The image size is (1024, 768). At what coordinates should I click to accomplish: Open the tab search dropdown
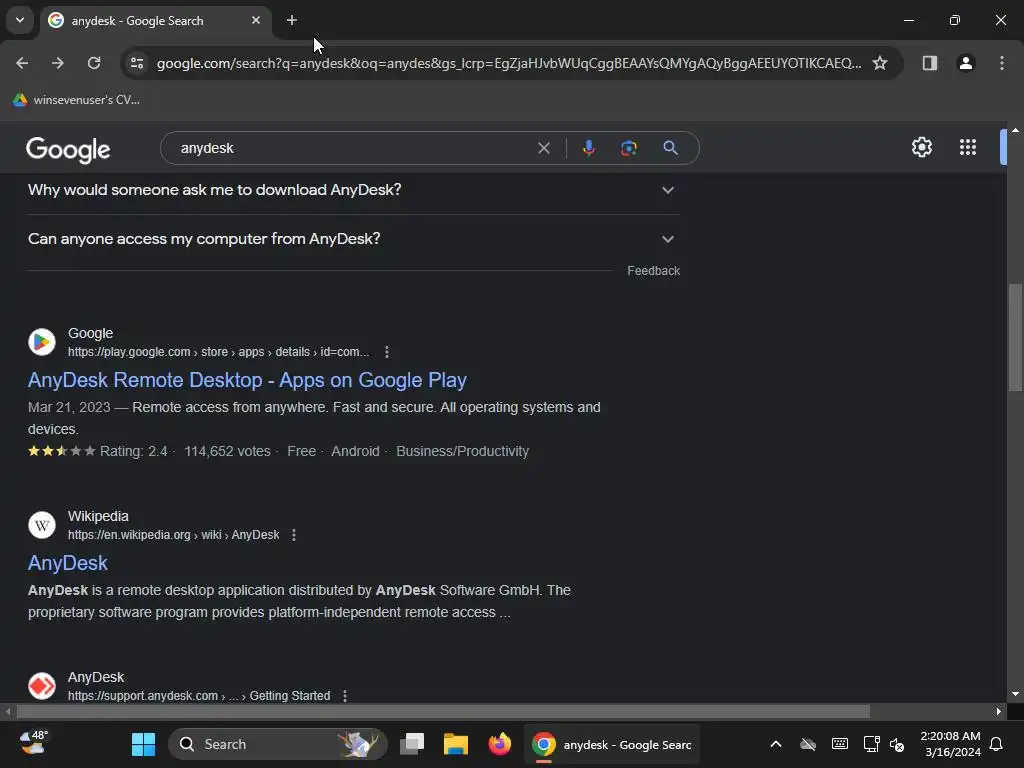[20, 20]
